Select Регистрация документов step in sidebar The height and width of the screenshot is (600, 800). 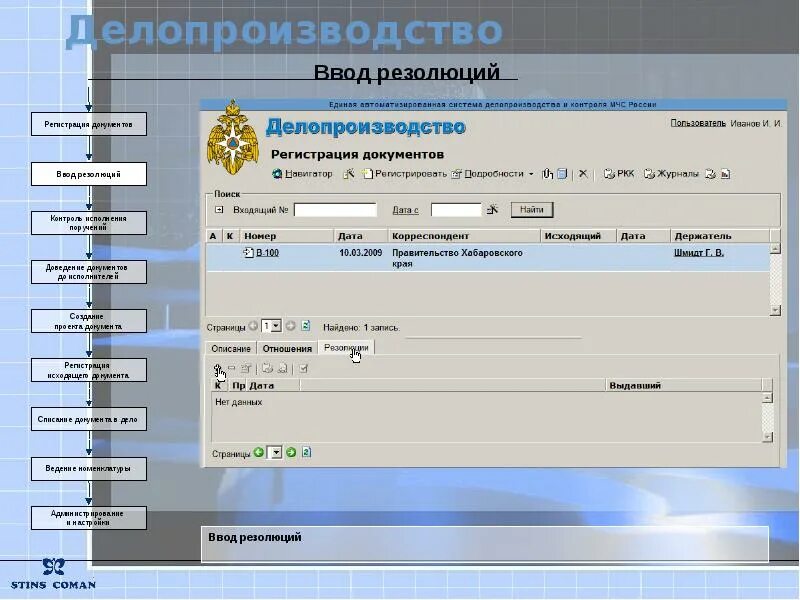click(x=89, y=124)
